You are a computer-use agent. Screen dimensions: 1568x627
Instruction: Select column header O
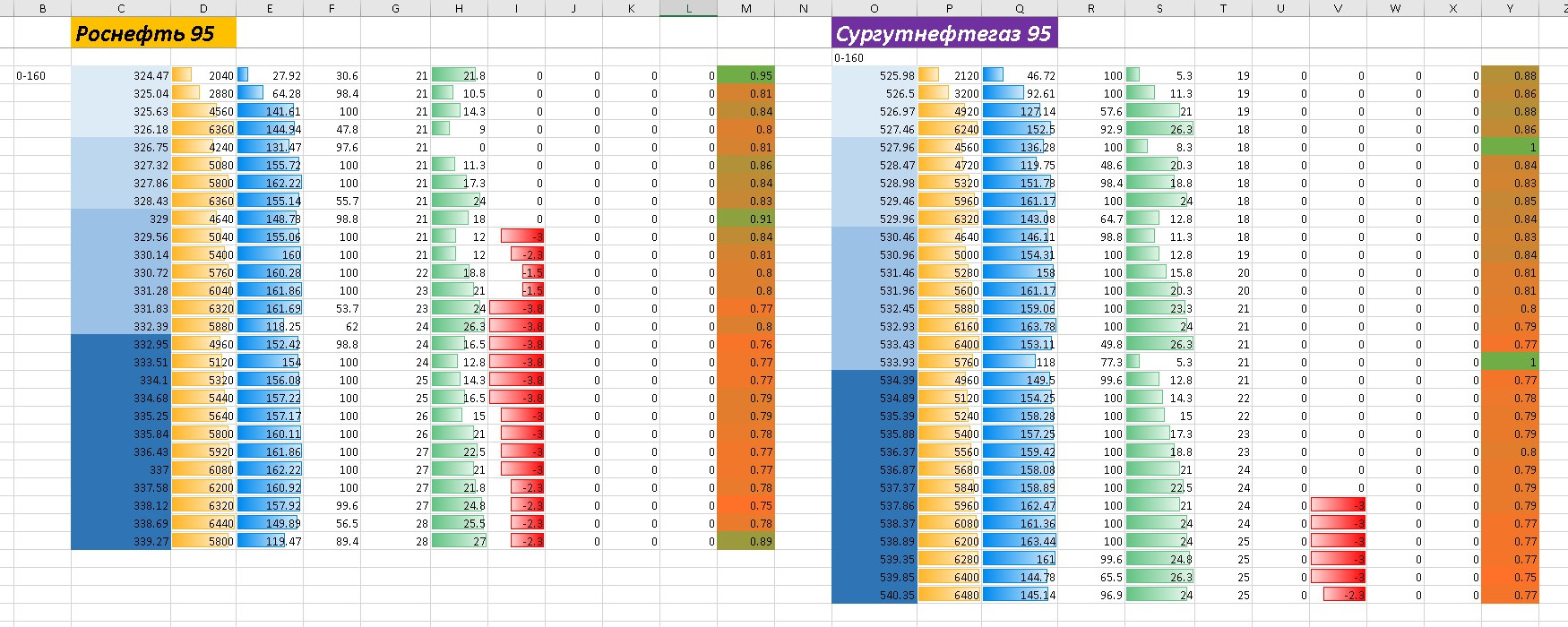coord(874,8)
